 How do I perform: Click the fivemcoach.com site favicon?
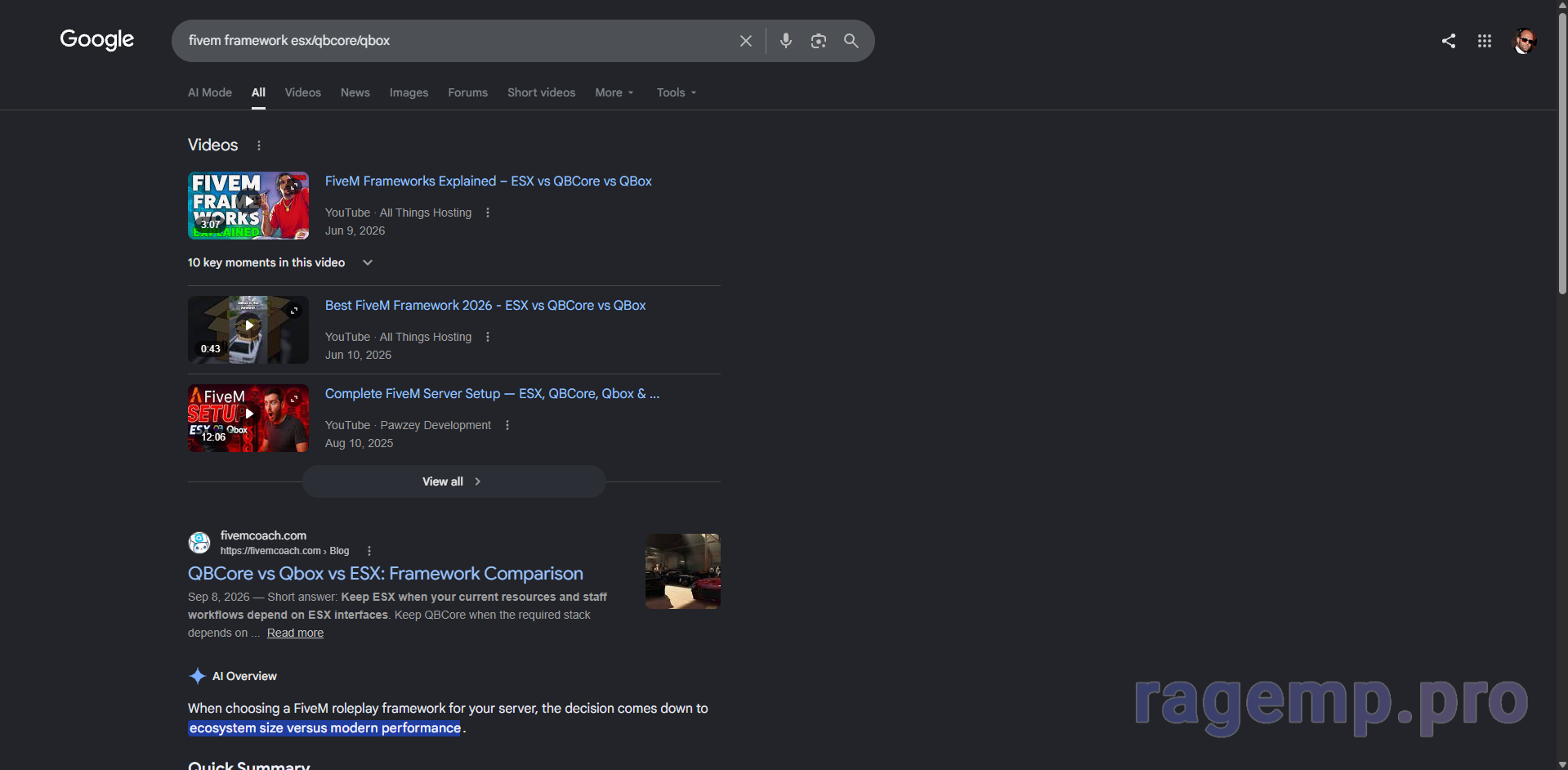(199, 543)
